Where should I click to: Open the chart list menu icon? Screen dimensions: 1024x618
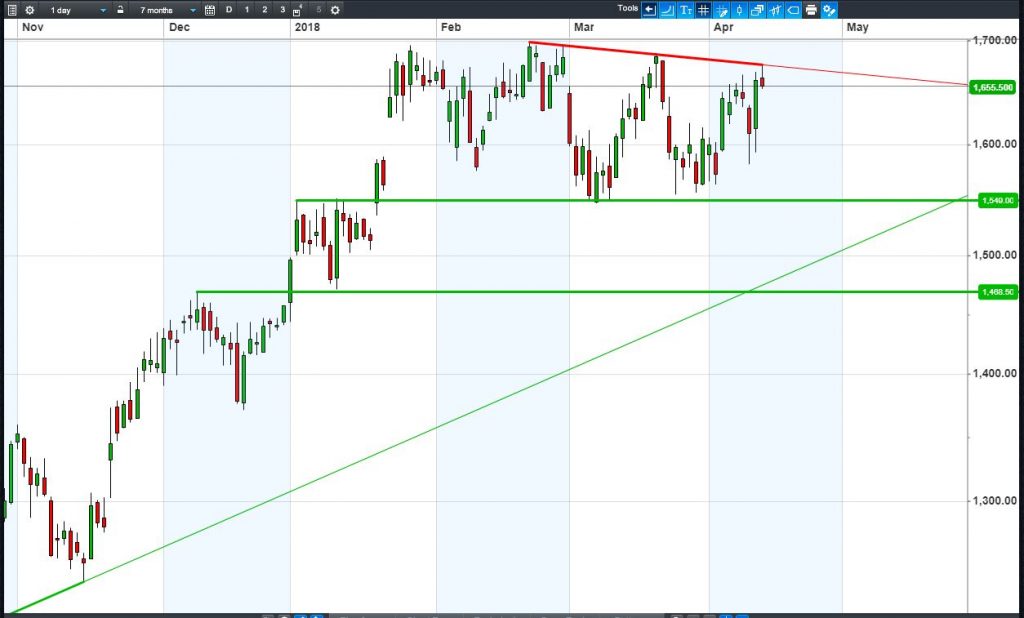tap(12, 10)
